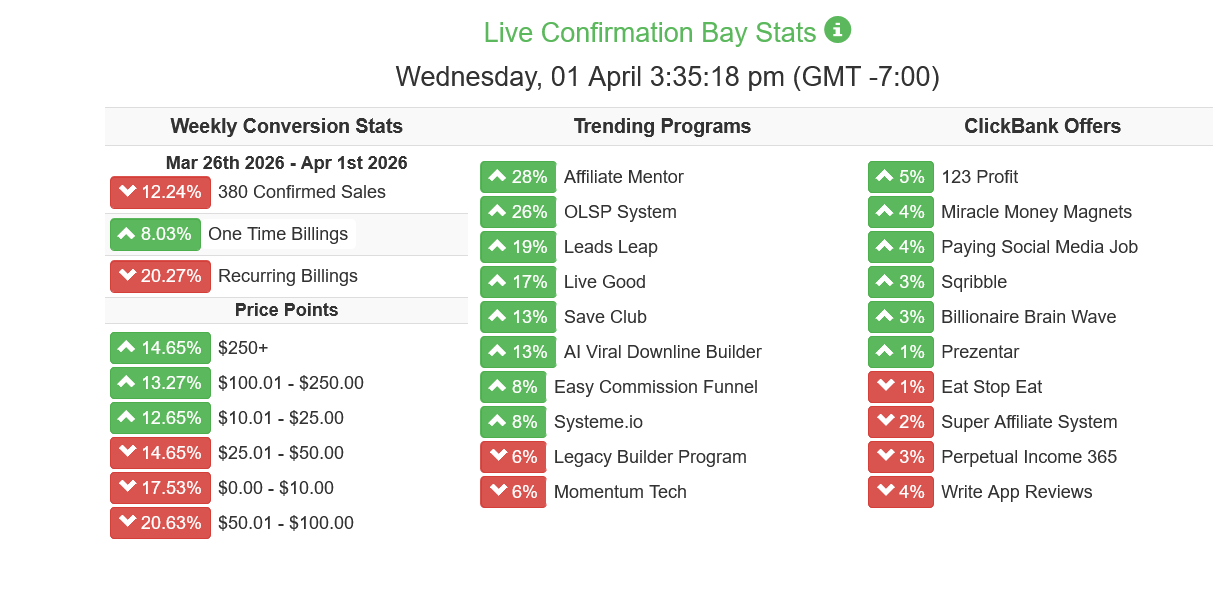Select the down arrow on Recurring Billings

126,276
